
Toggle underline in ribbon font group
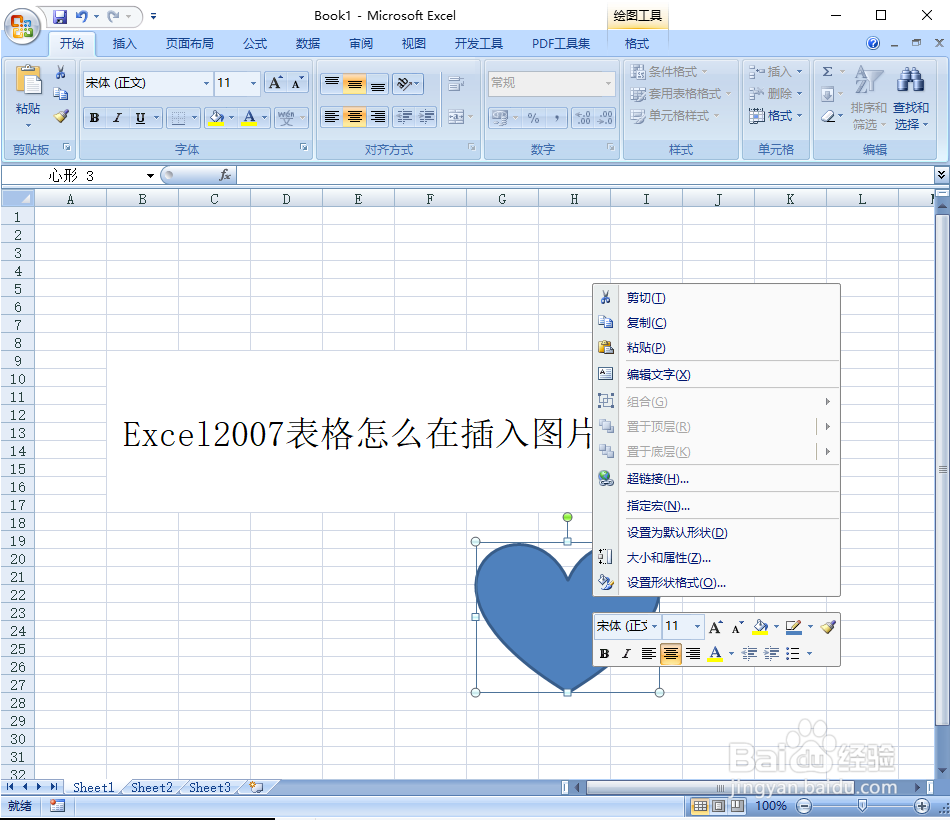click(x=141, y=118)
